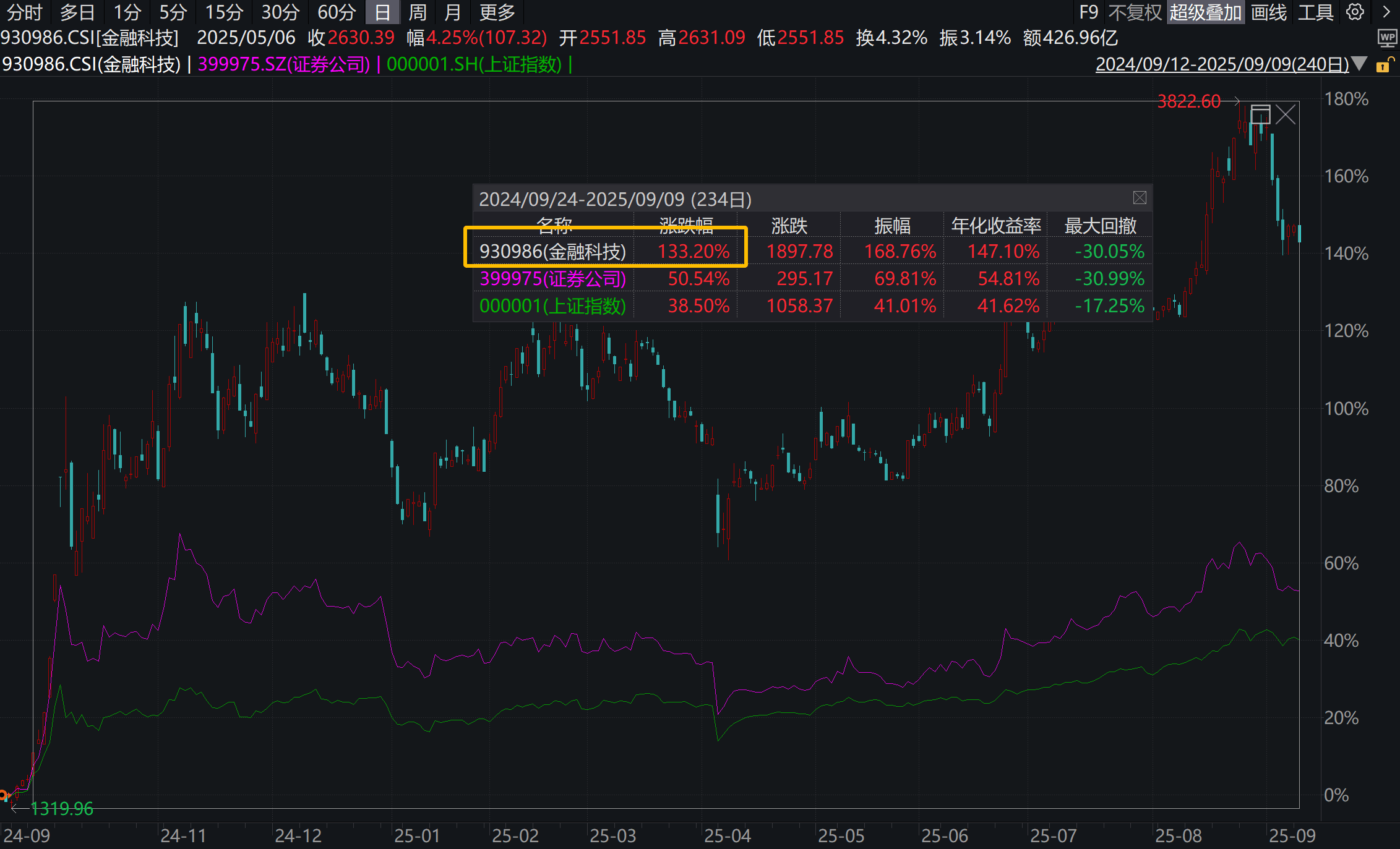Click the restore window icon above the chart

[x=1260, y=114]
